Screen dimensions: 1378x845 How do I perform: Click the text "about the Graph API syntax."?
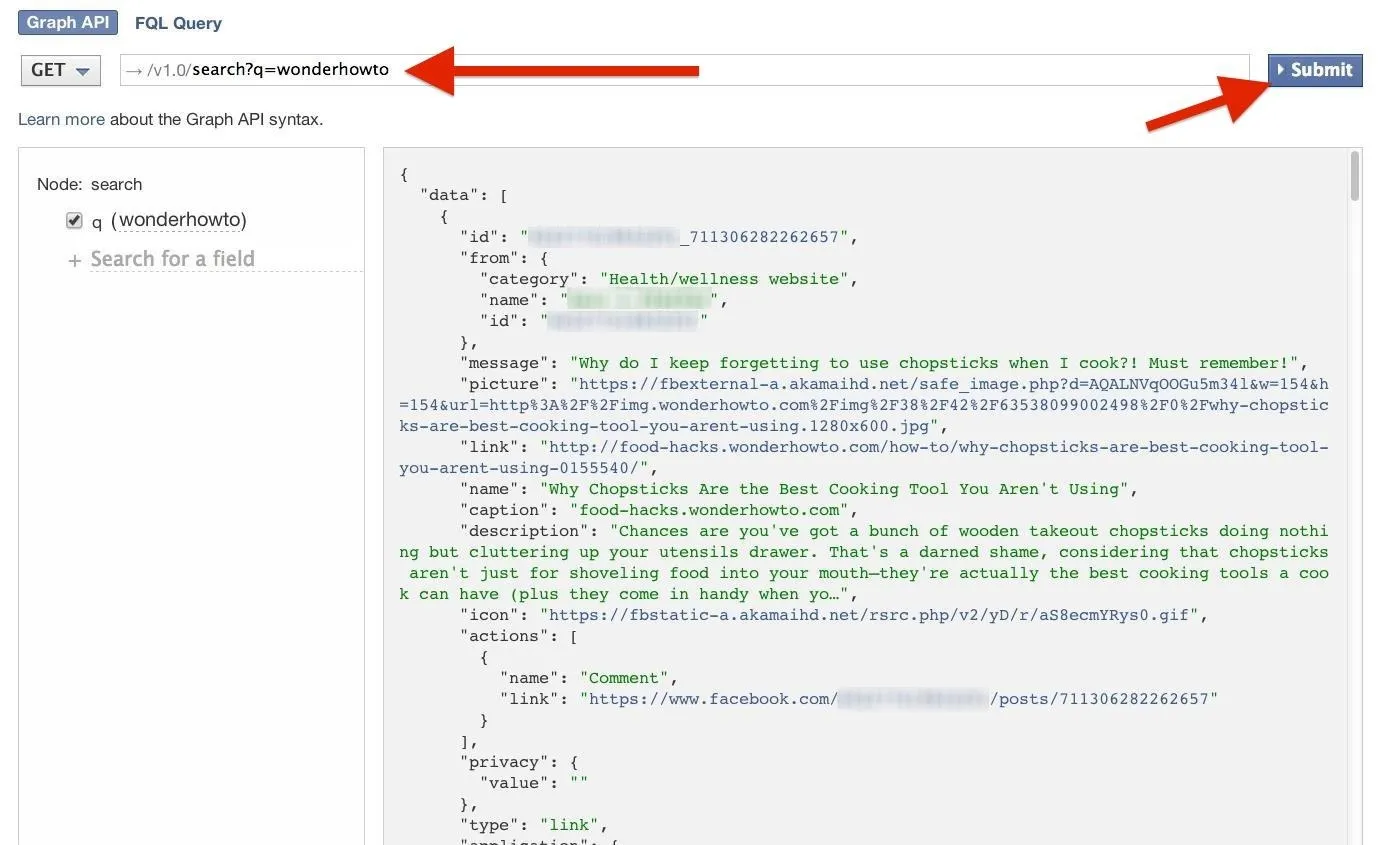click(x=216, y=119)
